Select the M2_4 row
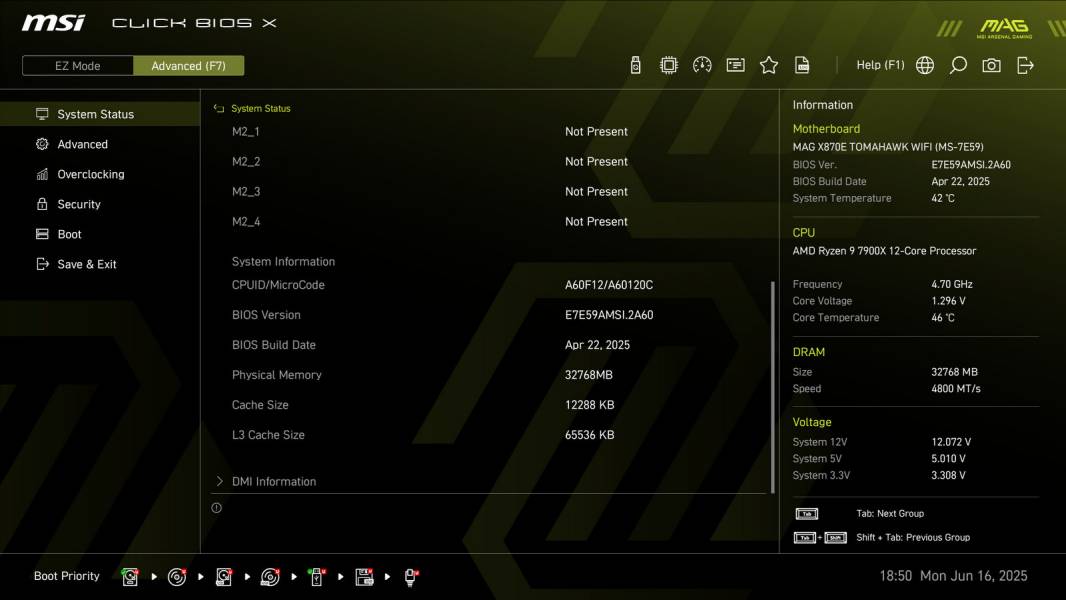 (489, 221)
